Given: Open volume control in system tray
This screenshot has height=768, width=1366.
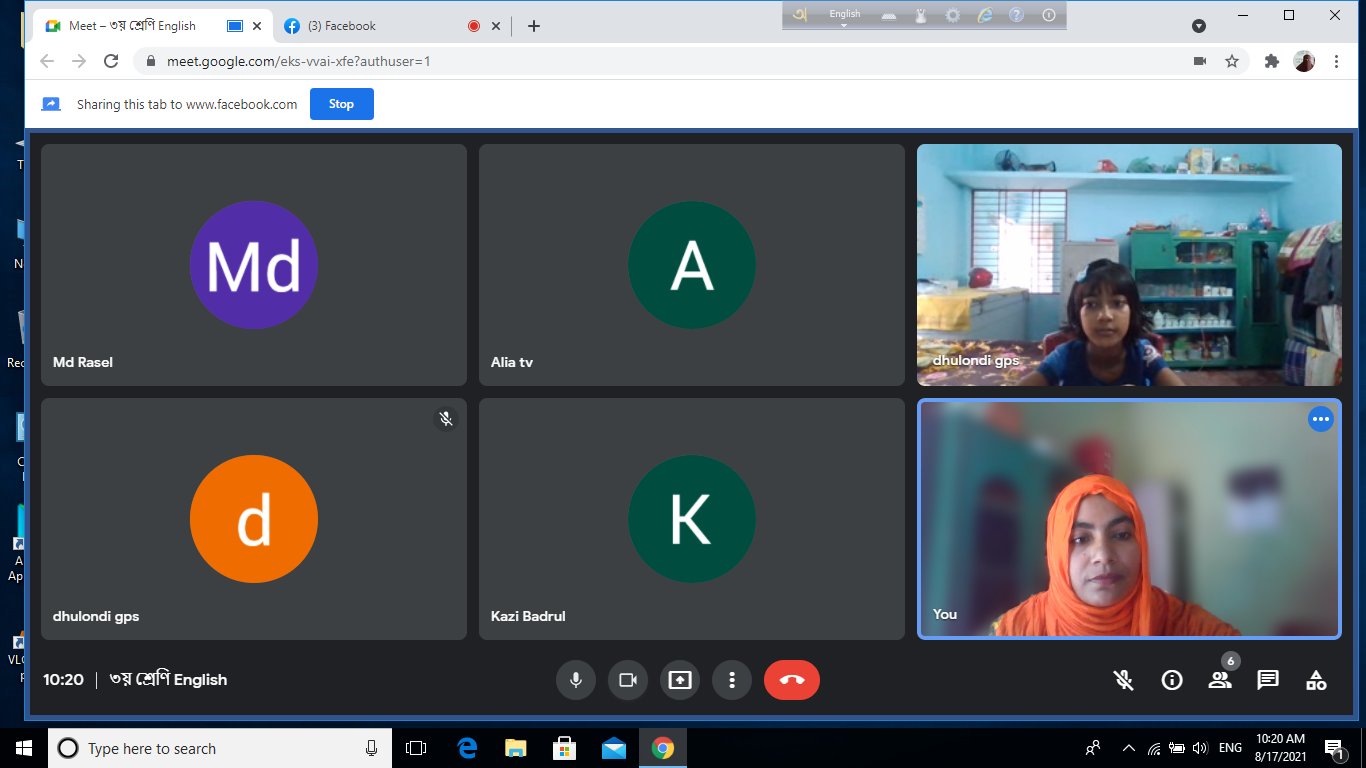Looking at the screenshot, I should (1200, 748).
